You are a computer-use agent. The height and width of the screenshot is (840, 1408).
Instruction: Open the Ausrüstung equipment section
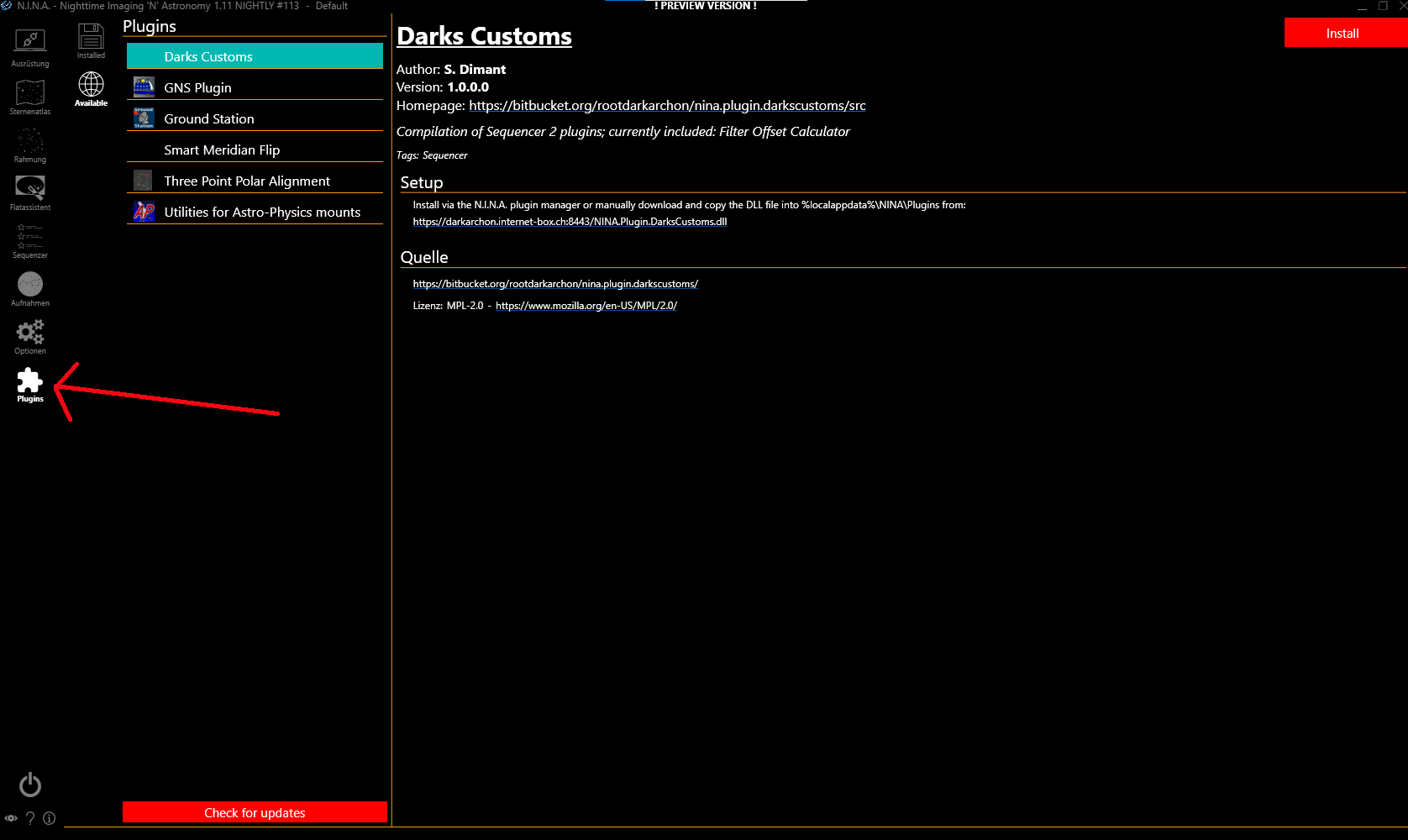pos(30,48)
